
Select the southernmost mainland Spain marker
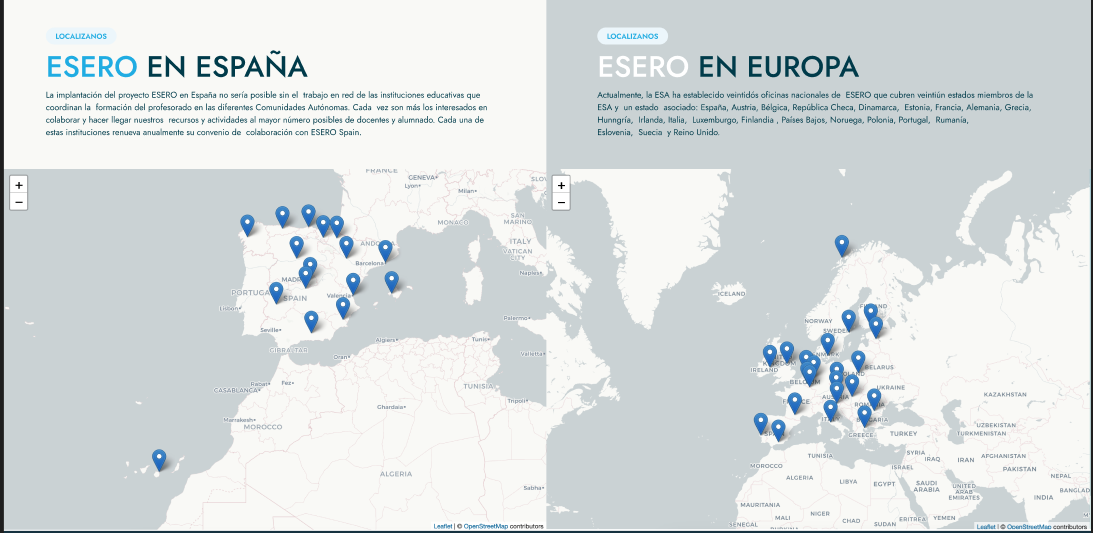tap(311, 321)
